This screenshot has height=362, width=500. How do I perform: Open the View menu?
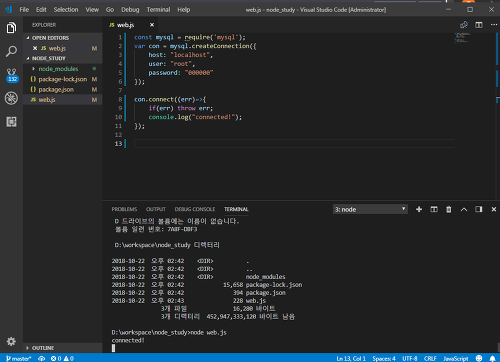(92, 10)
